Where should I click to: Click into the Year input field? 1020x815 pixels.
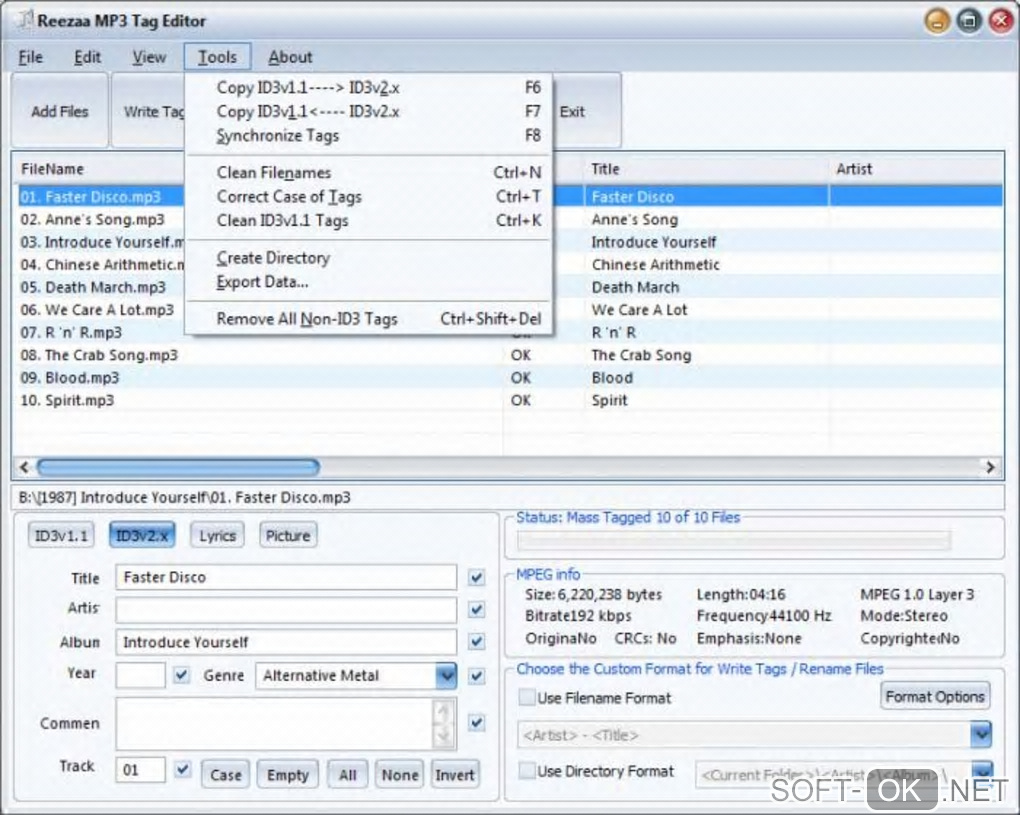click(x=141, y=675)
